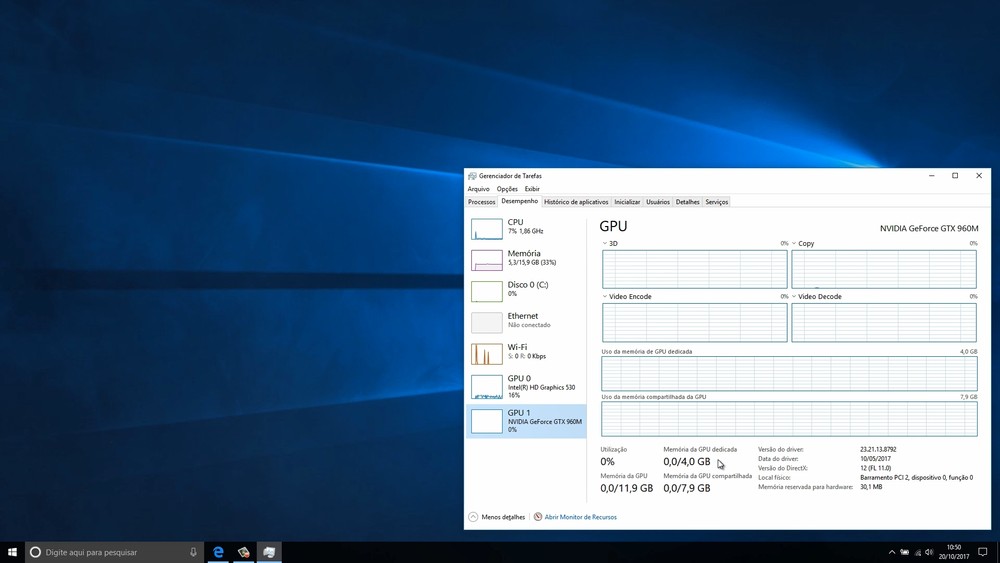The image size is (1000, 563).
Task: Maximize the Gerenciador de Tarefas window
Action: coord(955,176)
